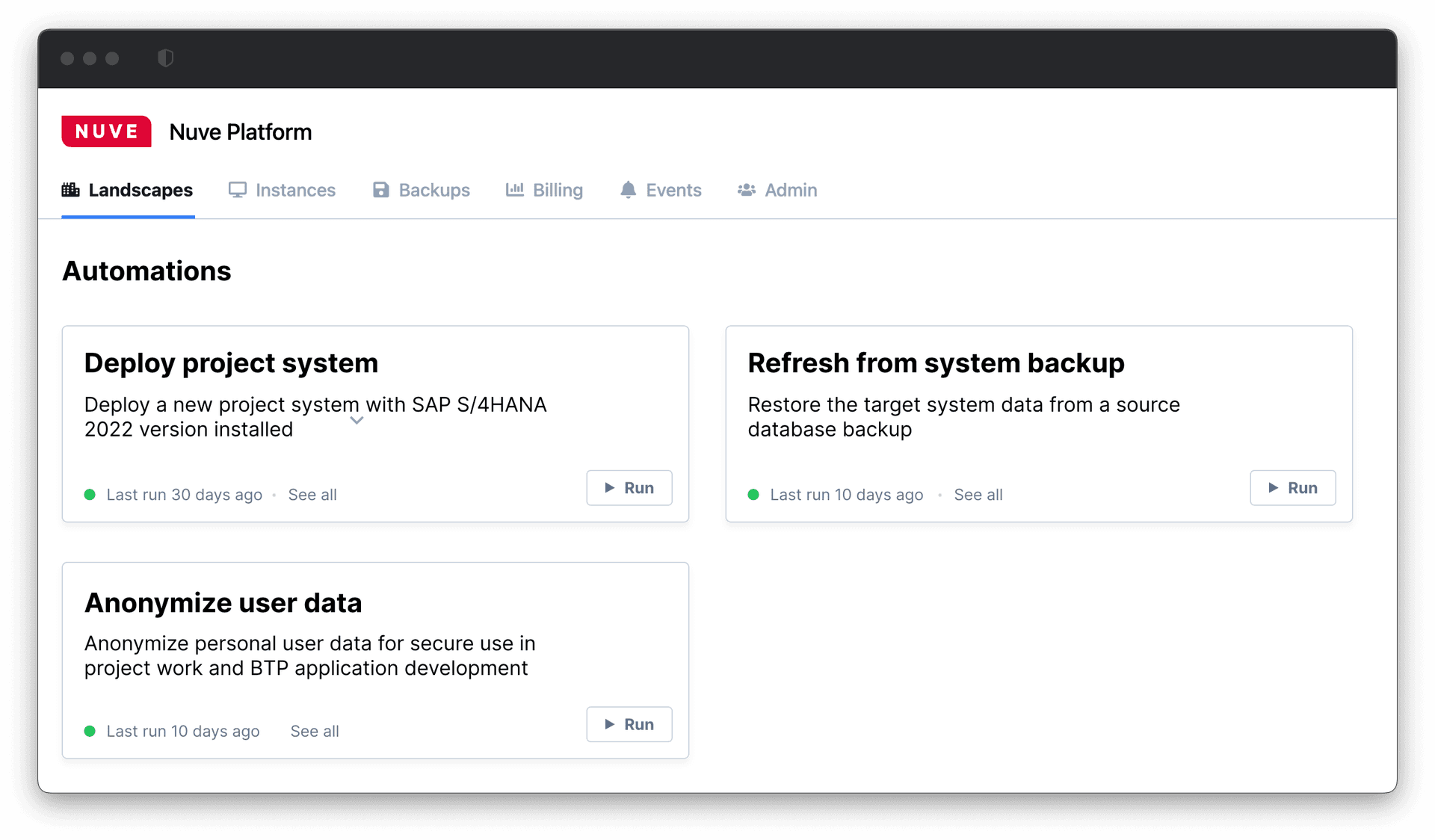Click the Backups disk icon
The height and width of the screenshot is (840, 1435).
coord(381,190)
